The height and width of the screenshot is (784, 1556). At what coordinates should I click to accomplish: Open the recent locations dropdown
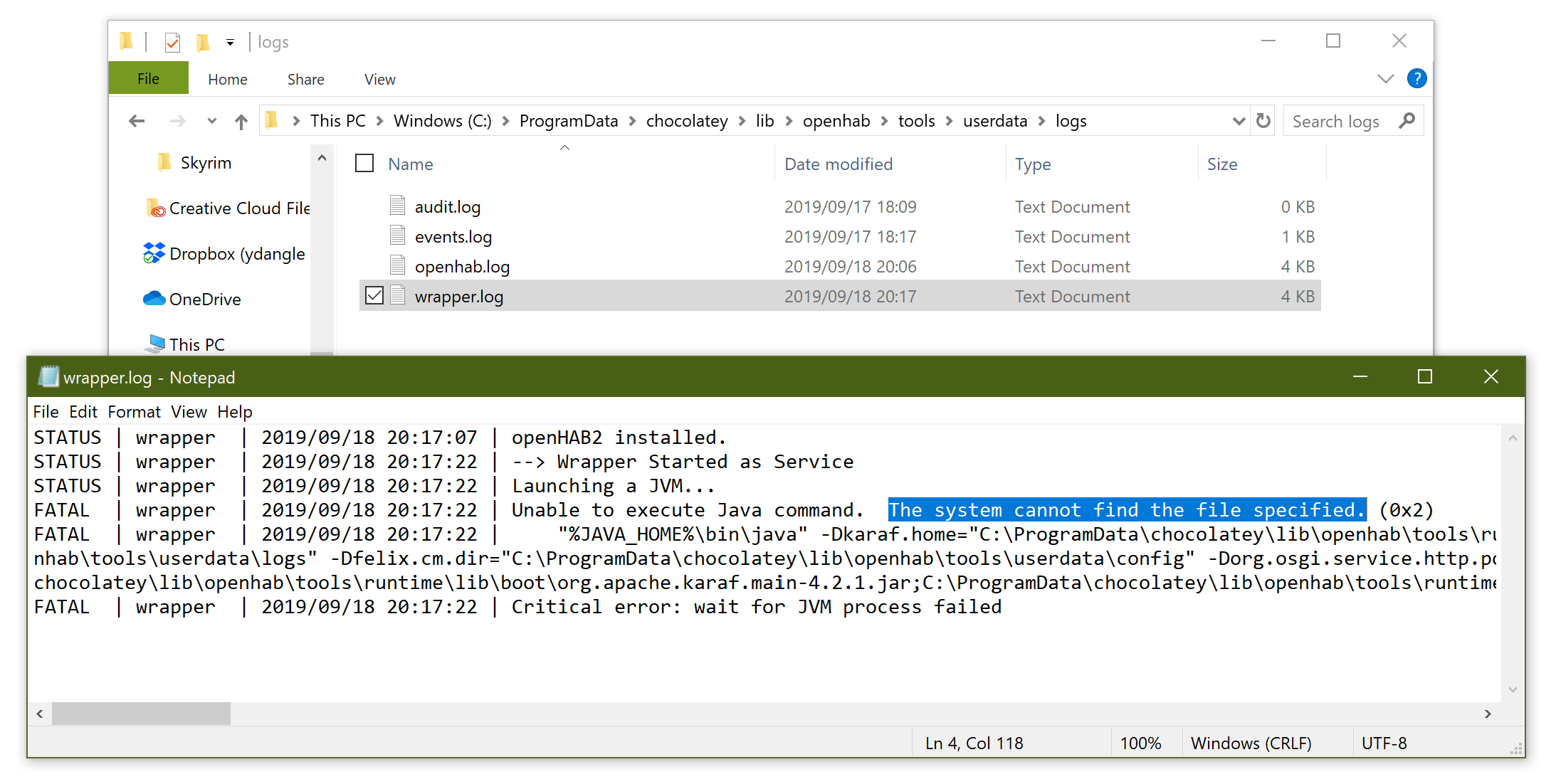coord(211,122)
